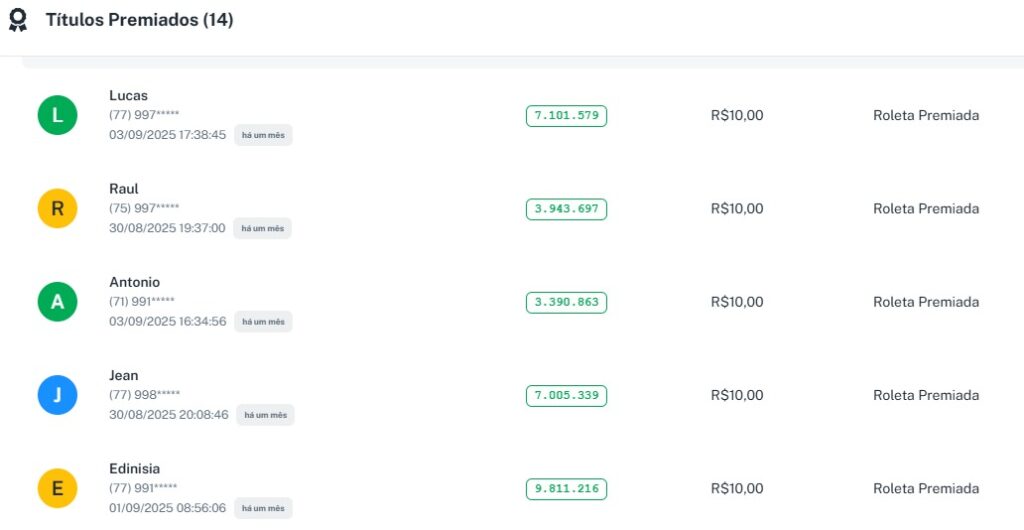Open the winner name Lucas
This screenshot has width=1024, height=530.
point(128,96)
